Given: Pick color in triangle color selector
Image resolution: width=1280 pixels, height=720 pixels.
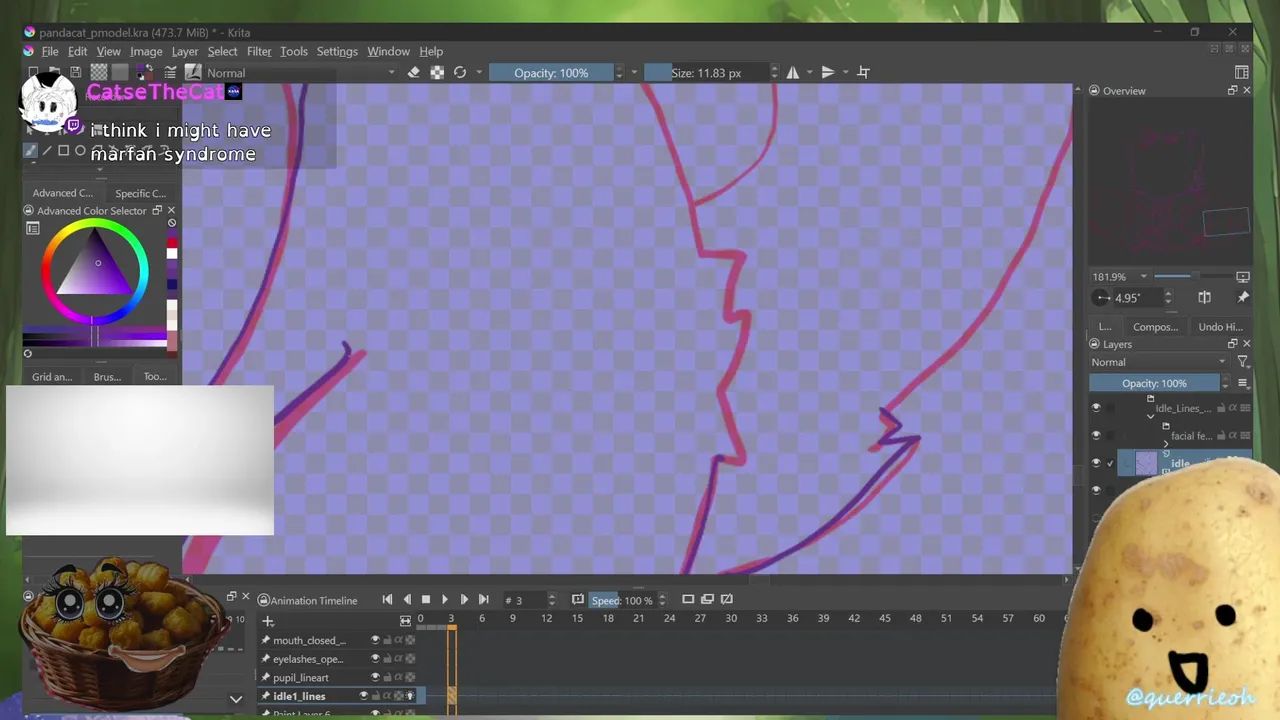Looking at the screenshot, I should (x=96, y=268).
